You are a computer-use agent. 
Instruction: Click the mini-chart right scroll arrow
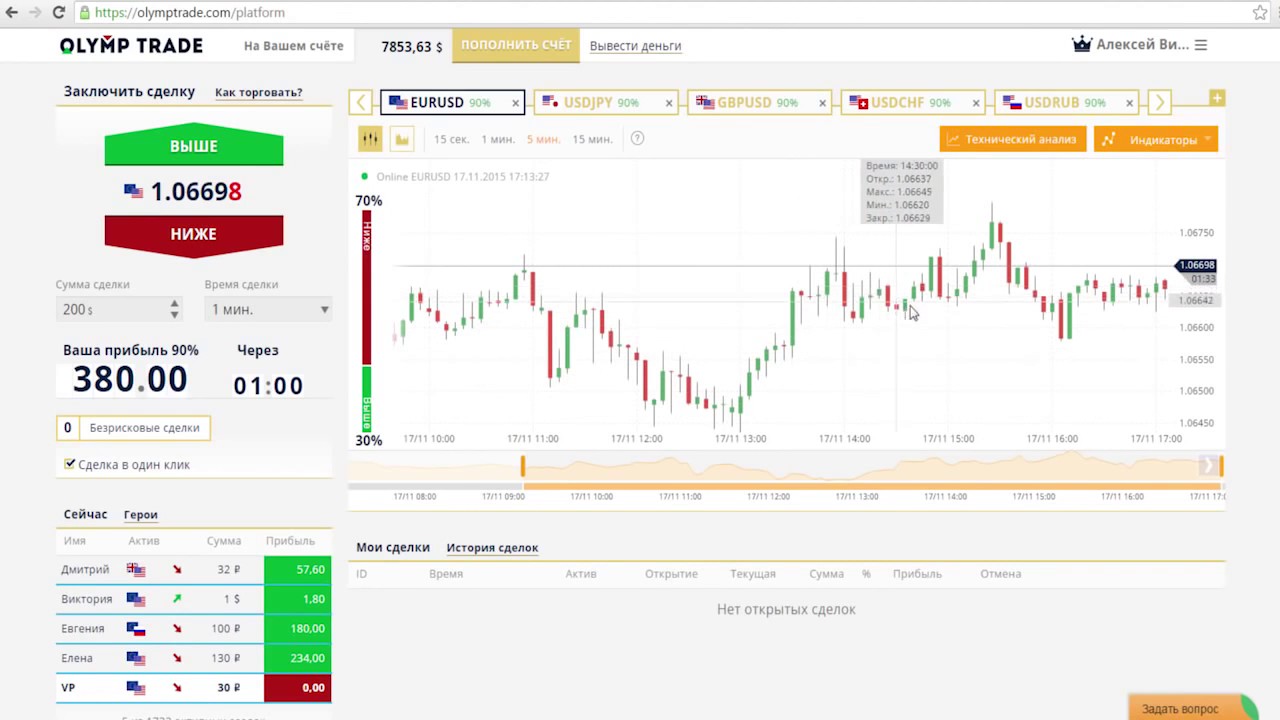coord(1208,465)
